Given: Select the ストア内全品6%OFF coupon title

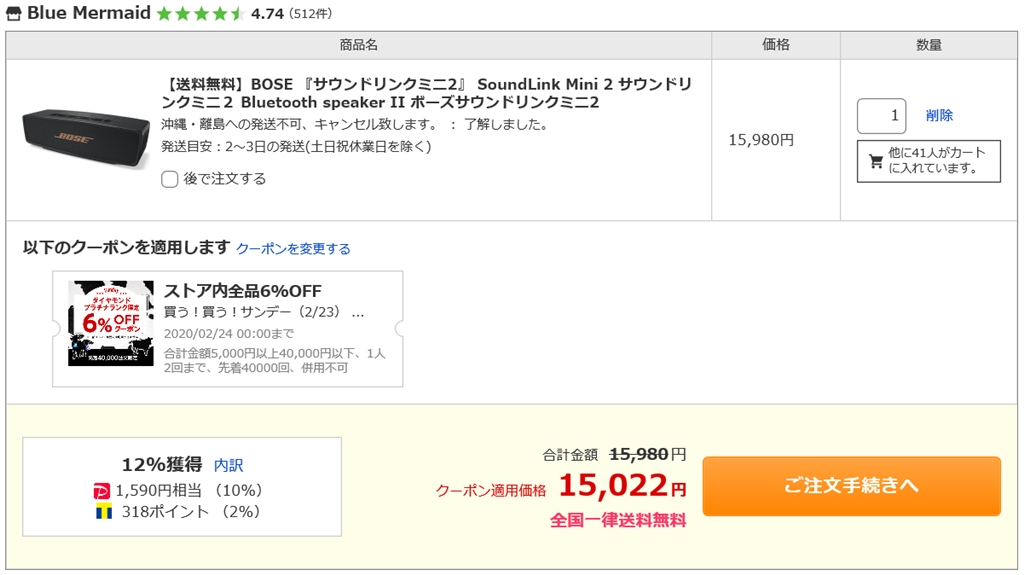Looking at the screenshot, I should (x=243, y=291).
